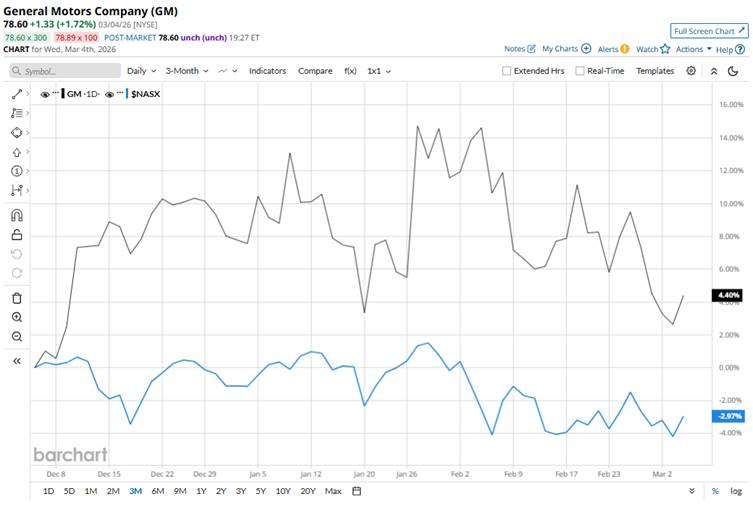Expand the 3-Month period dropdown

[x=187, y=71]
